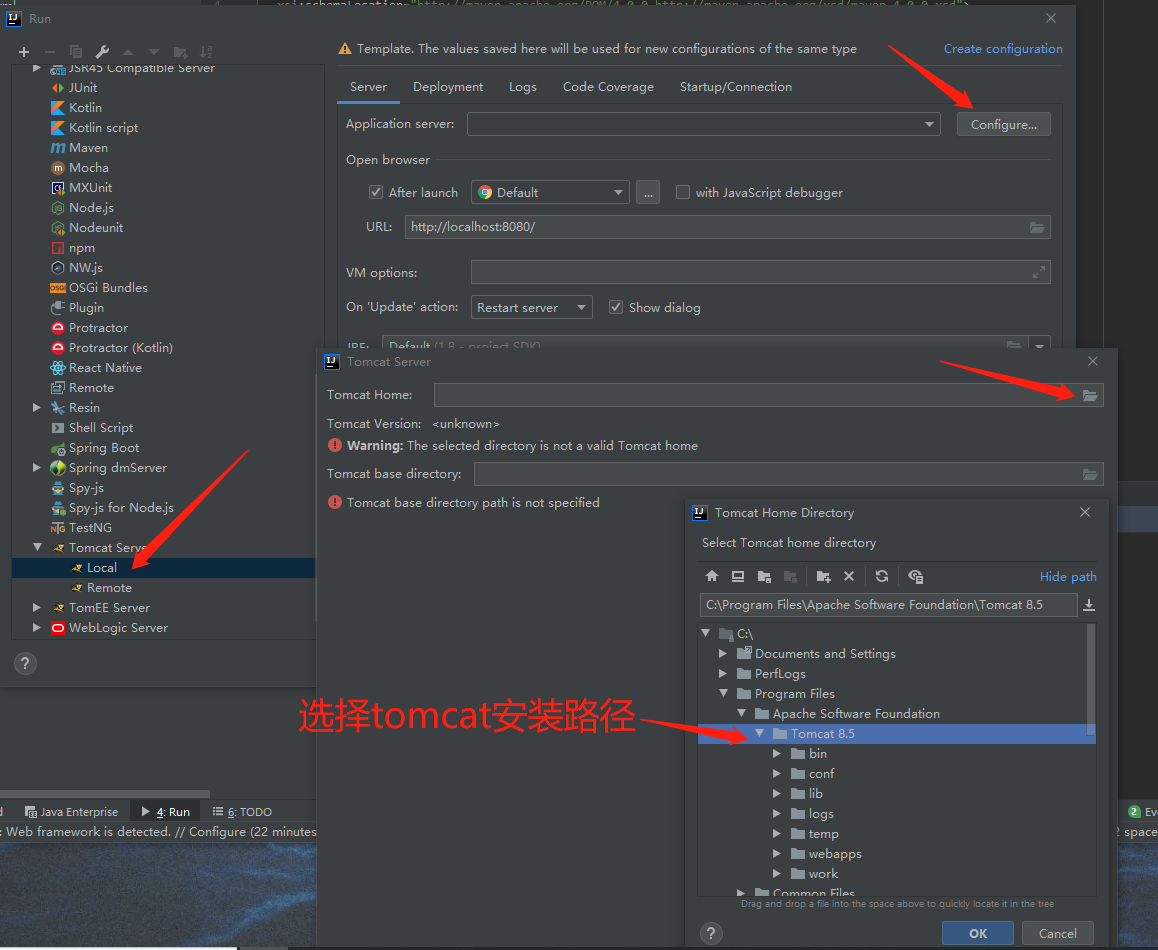Click Show Hidden Files eye icon
Image resolution: width=1158 pixels, height=950 pixels.
(x=916, y=576)
